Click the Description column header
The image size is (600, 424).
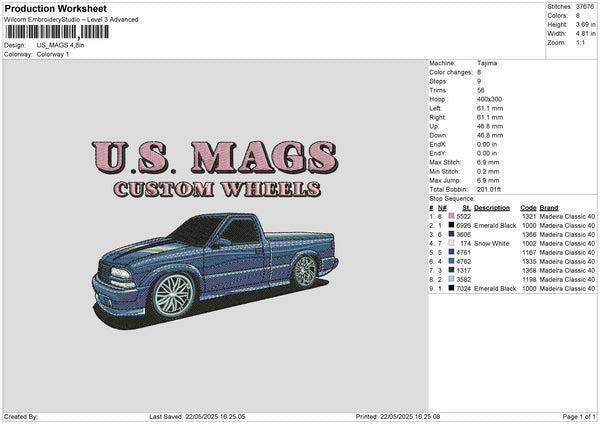pos(492,208)
